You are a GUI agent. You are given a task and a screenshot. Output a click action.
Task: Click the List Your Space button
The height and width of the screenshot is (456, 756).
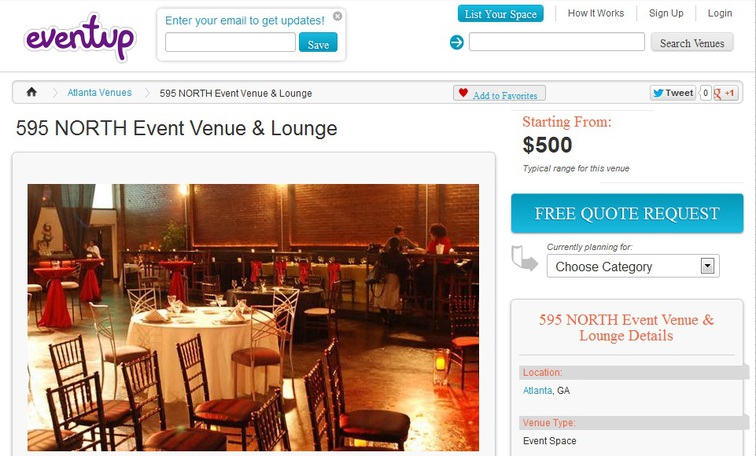tap(500, 14)
